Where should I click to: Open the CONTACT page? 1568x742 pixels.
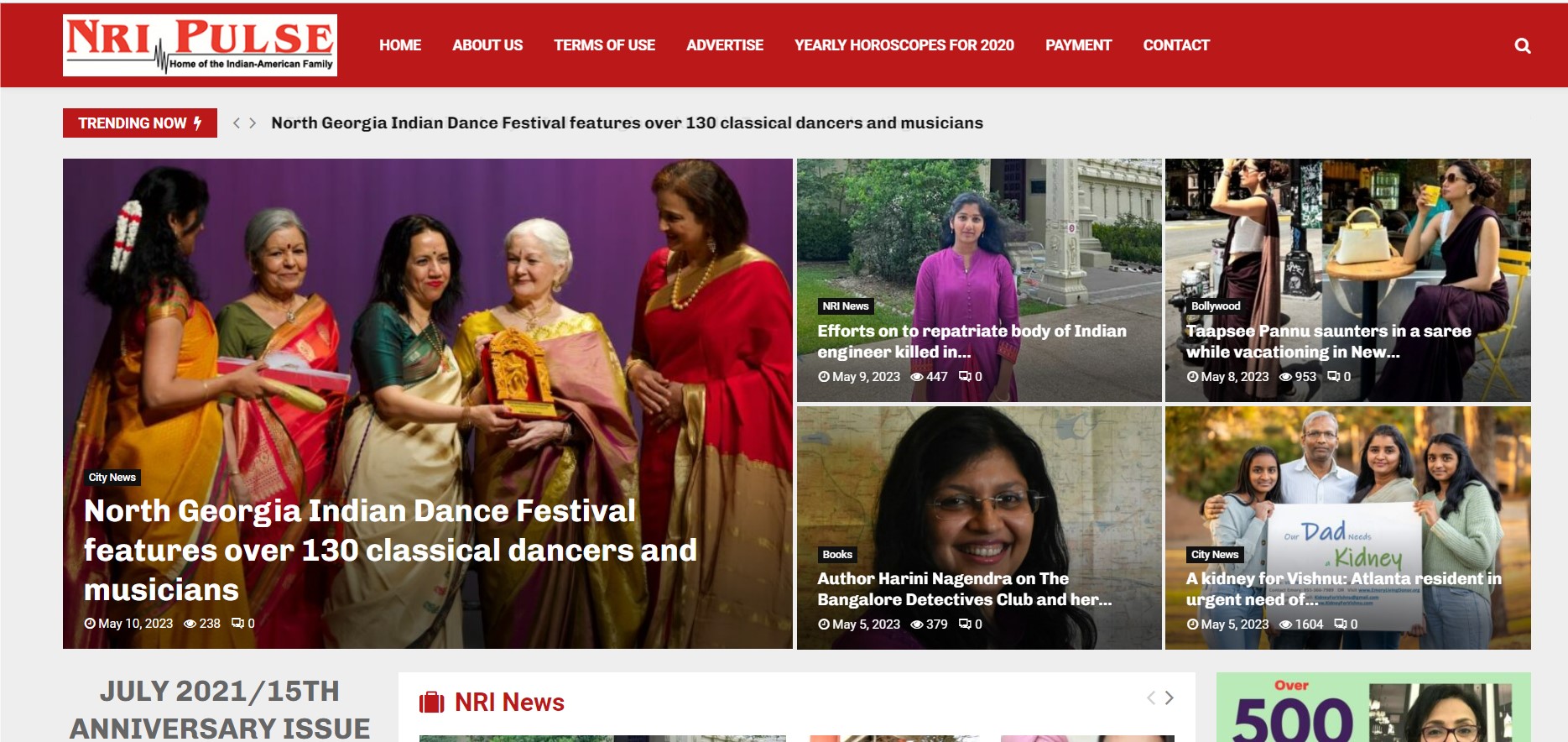(1176, 45)
